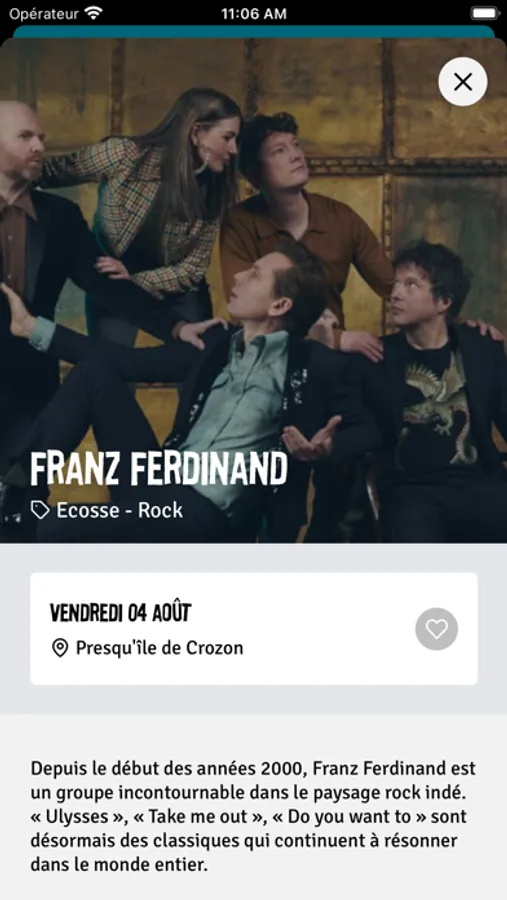
Task: Tap the battery icon in the status bar
Action: [485, 13]
